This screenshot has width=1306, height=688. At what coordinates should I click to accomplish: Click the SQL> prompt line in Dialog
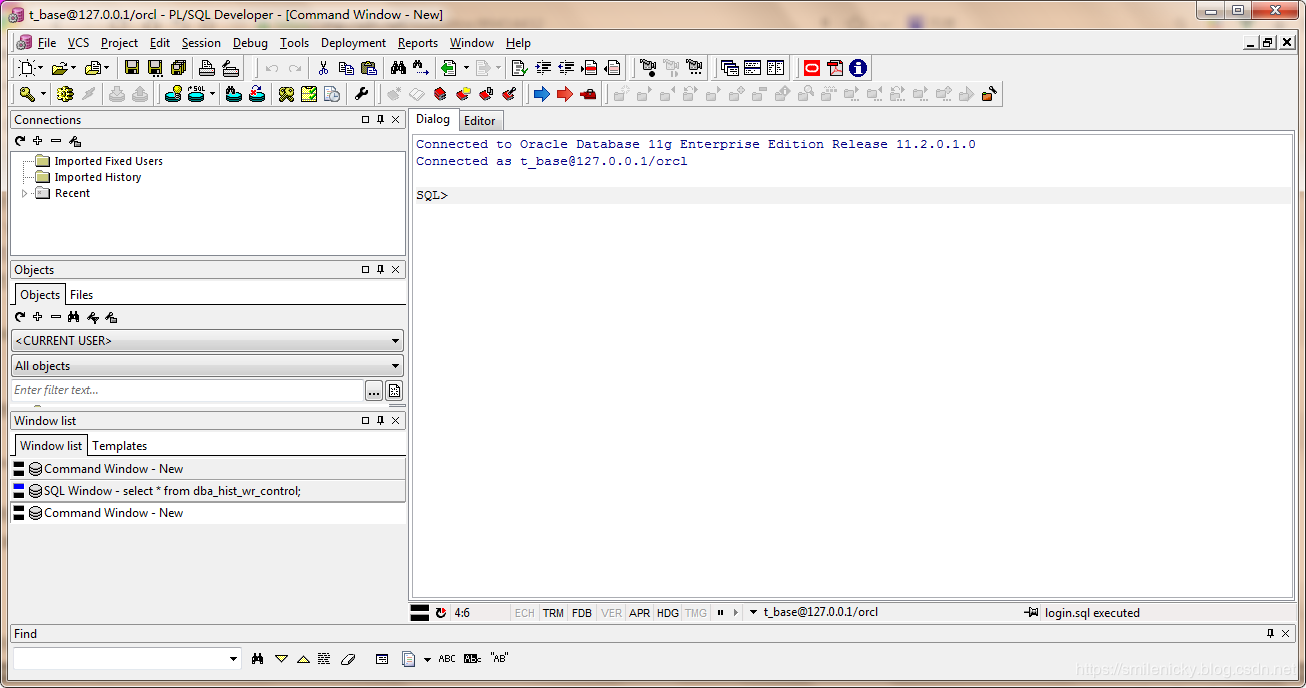click(x=853, y=195)
